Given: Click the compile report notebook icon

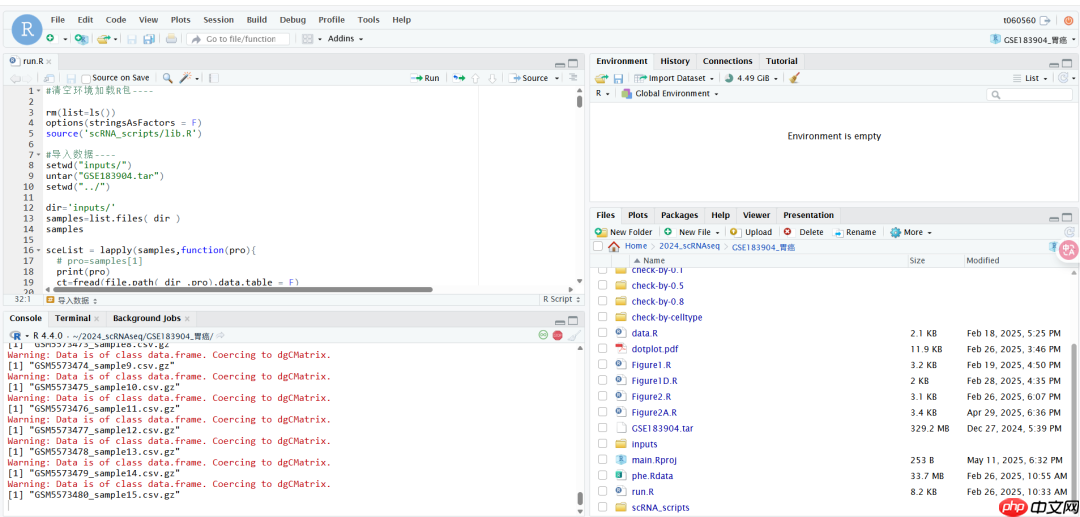Looking at the screenshot, I should 214,78.
